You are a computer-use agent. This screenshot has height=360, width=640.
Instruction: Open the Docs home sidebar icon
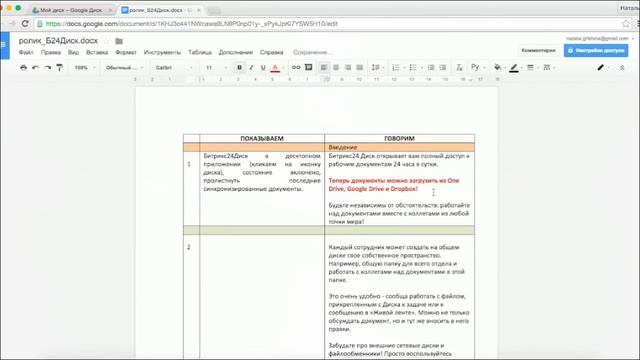tap(4, 45)
